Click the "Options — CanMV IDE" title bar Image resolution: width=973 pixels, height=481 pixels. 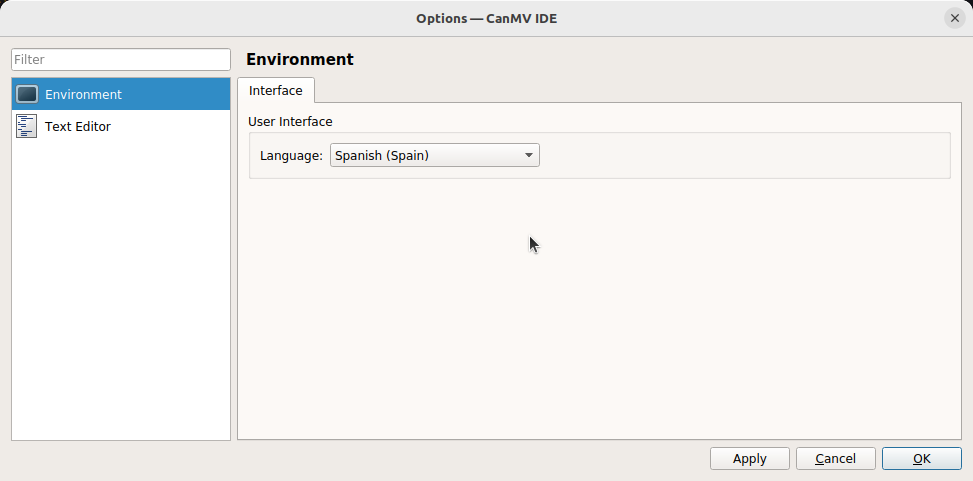[486, 18]
